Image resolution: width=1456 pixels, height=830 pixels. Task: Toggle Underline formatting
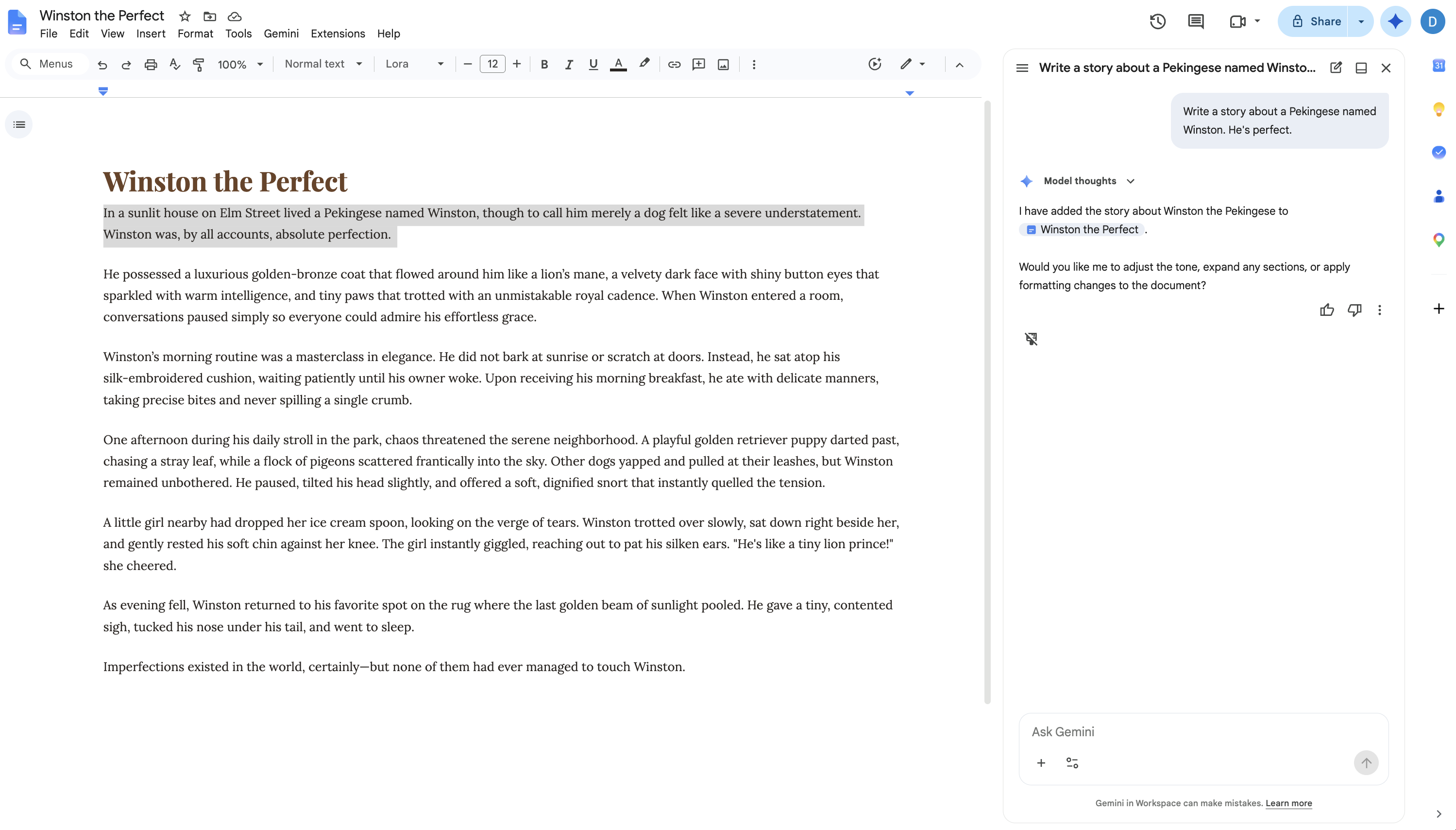(593, 65)
